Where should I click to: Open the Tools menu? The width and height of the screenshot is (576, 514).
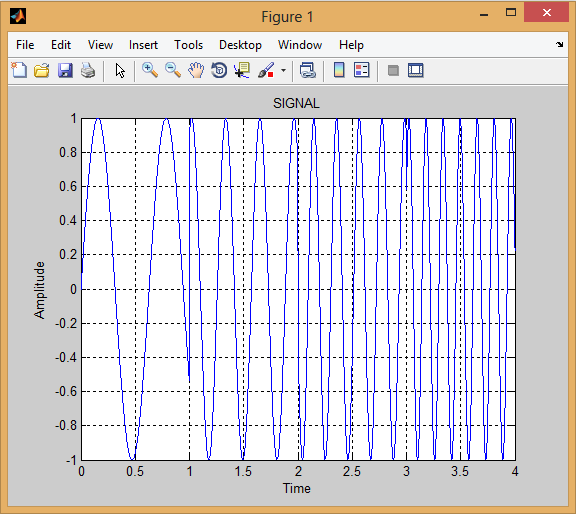coord(188,45)
